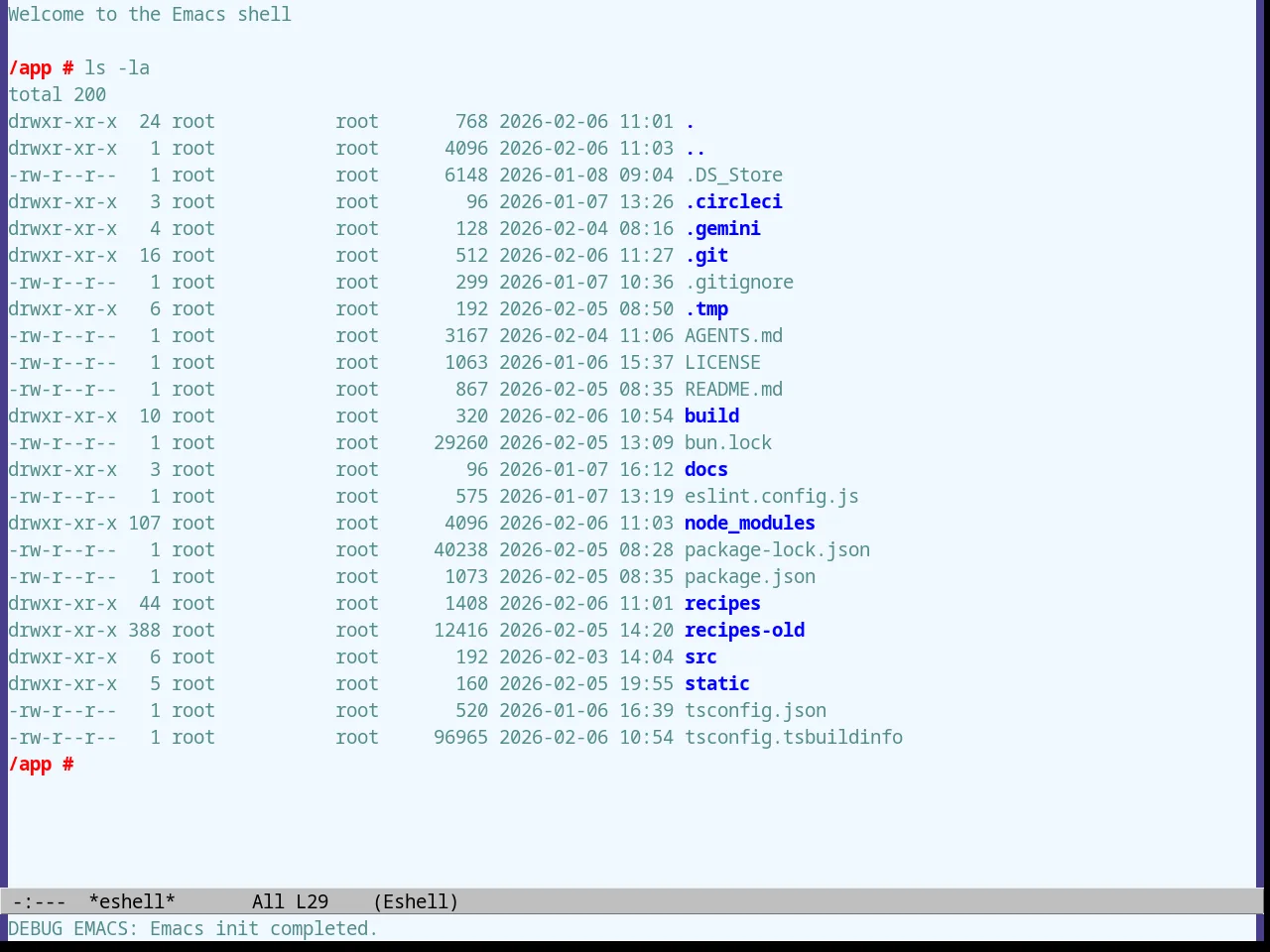
Task: Click the README.md file name
Action: point(733,389)
